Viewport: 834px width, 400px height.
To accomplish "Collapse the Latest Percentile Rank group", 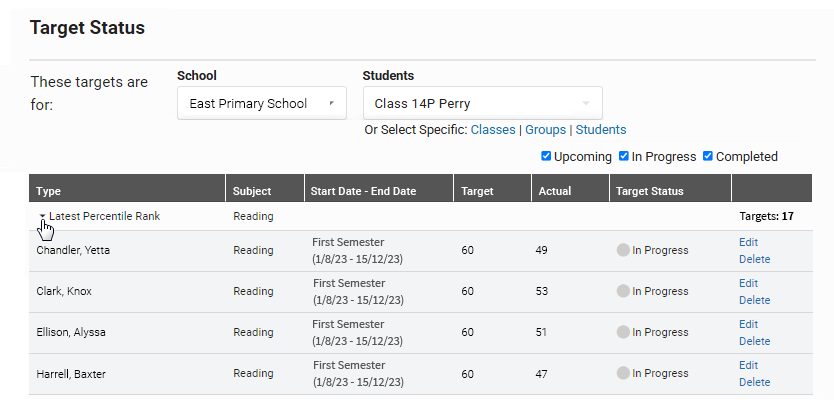I will coord(42,217).
